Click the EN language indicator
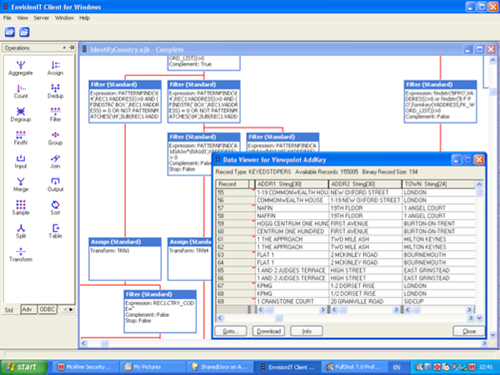 pyautogui.click(x=396, y=367)
